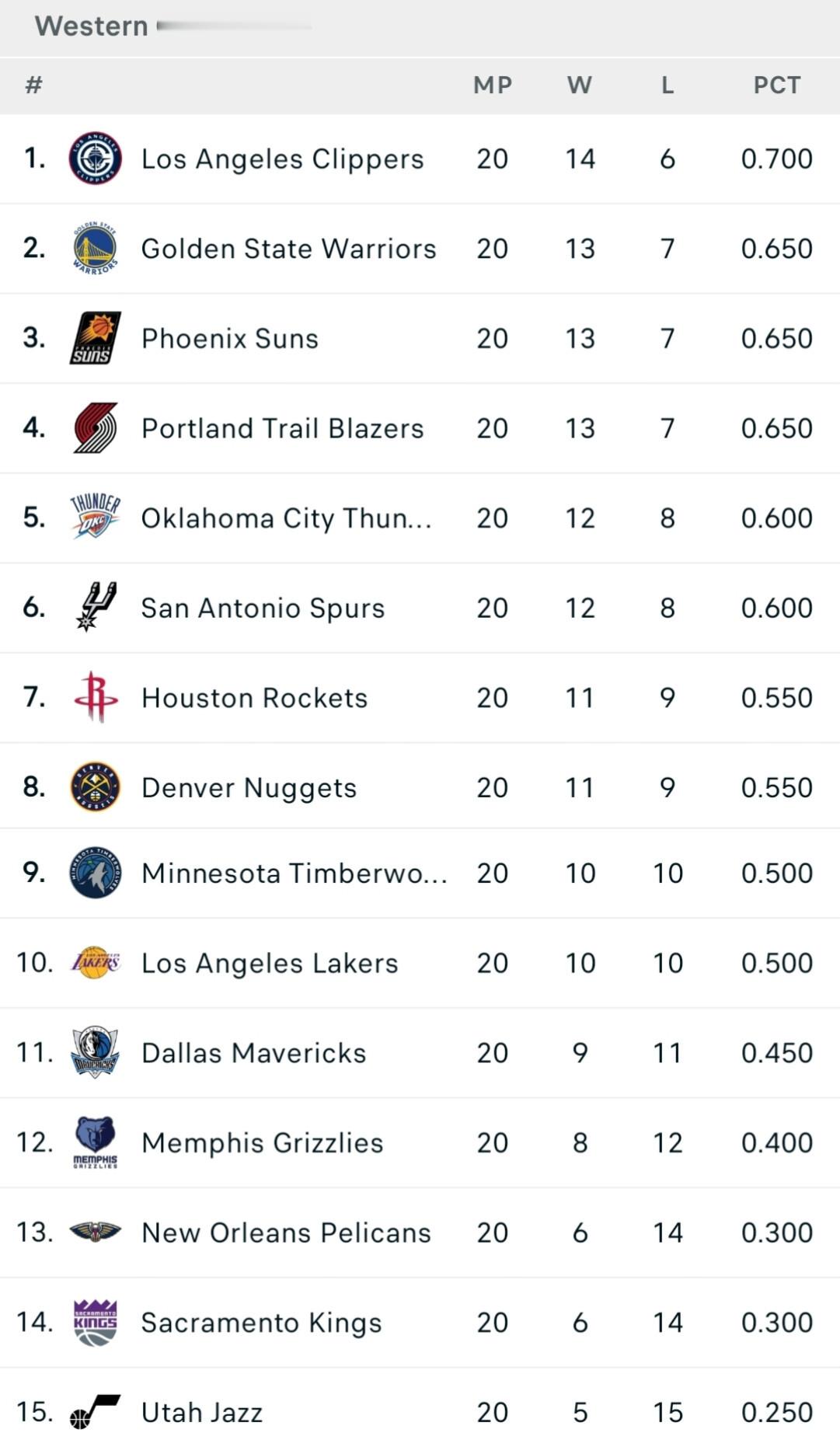Tap the Phoenix Suns logo
Viewport: 840px width, 1454px height.
point(95,338)
